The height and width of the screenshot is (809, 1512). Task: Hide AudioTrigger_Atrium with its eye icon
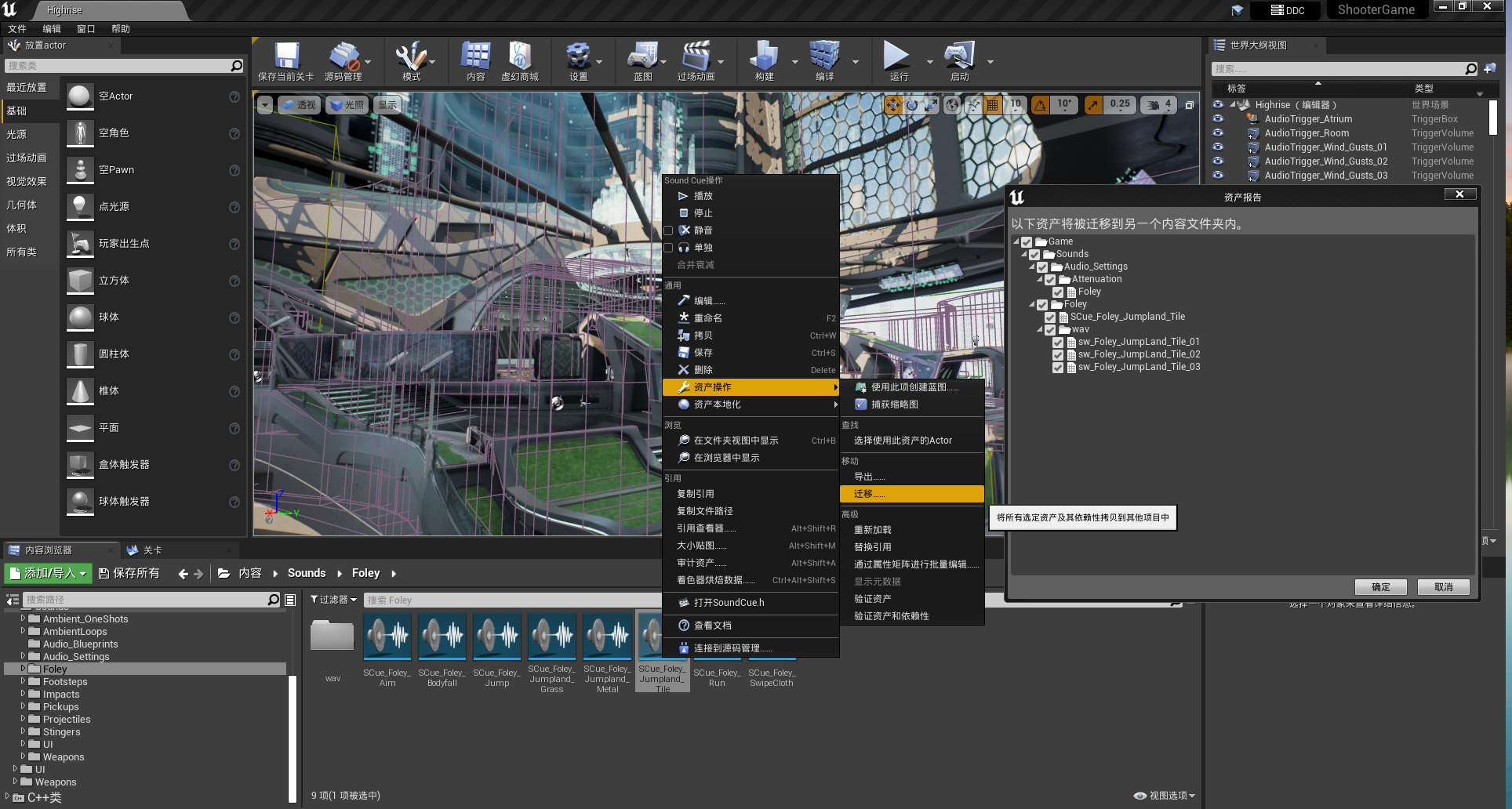click(1218, 119)
